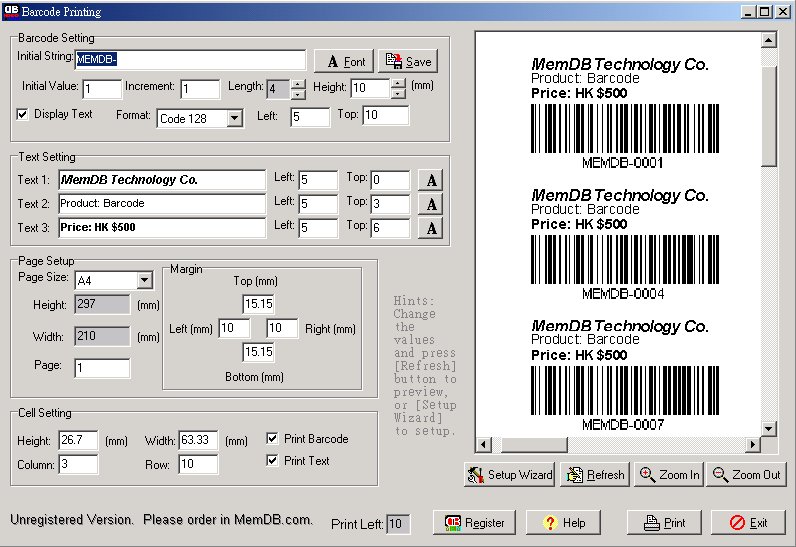Click the horizontal scrollbar thumb in preview
796x547 pixels.
pos(534,445)
